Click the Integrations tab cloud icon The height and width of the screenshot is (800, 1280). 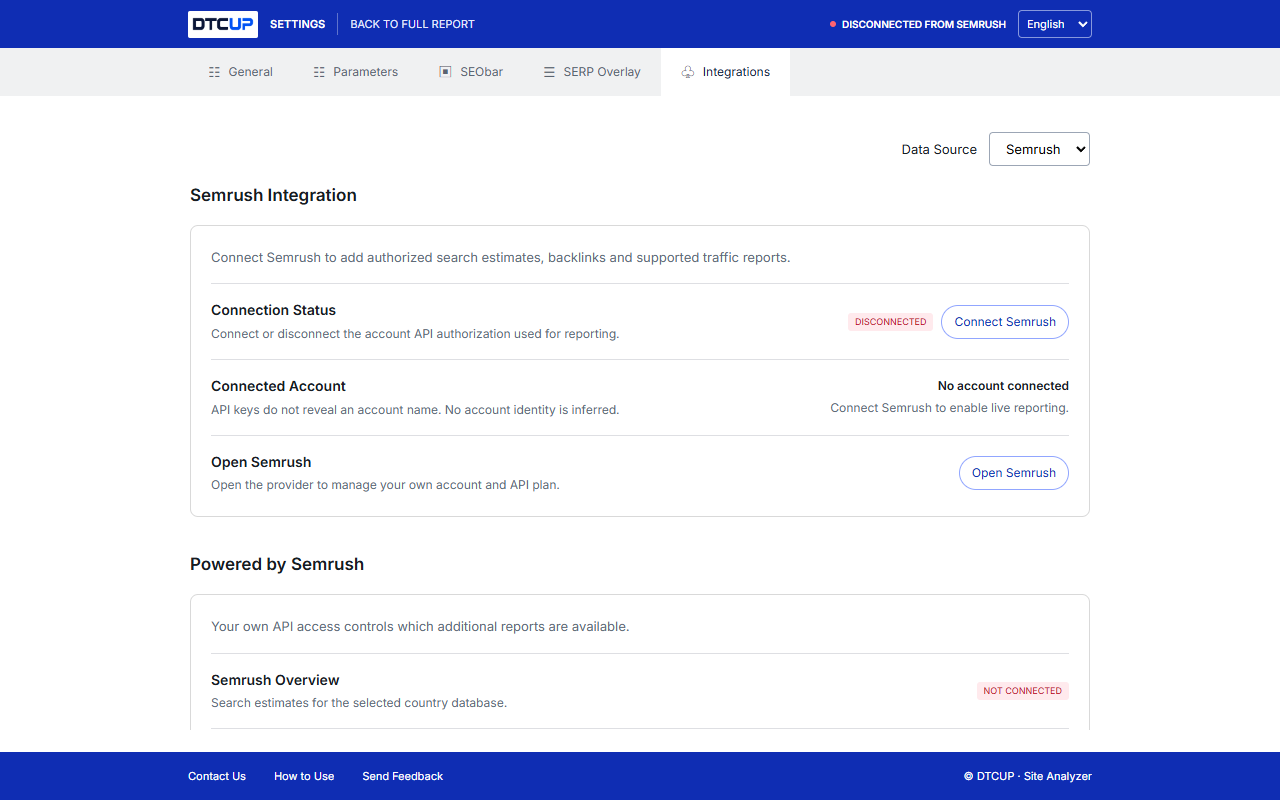pyautogui.click(x=688, y=72)
